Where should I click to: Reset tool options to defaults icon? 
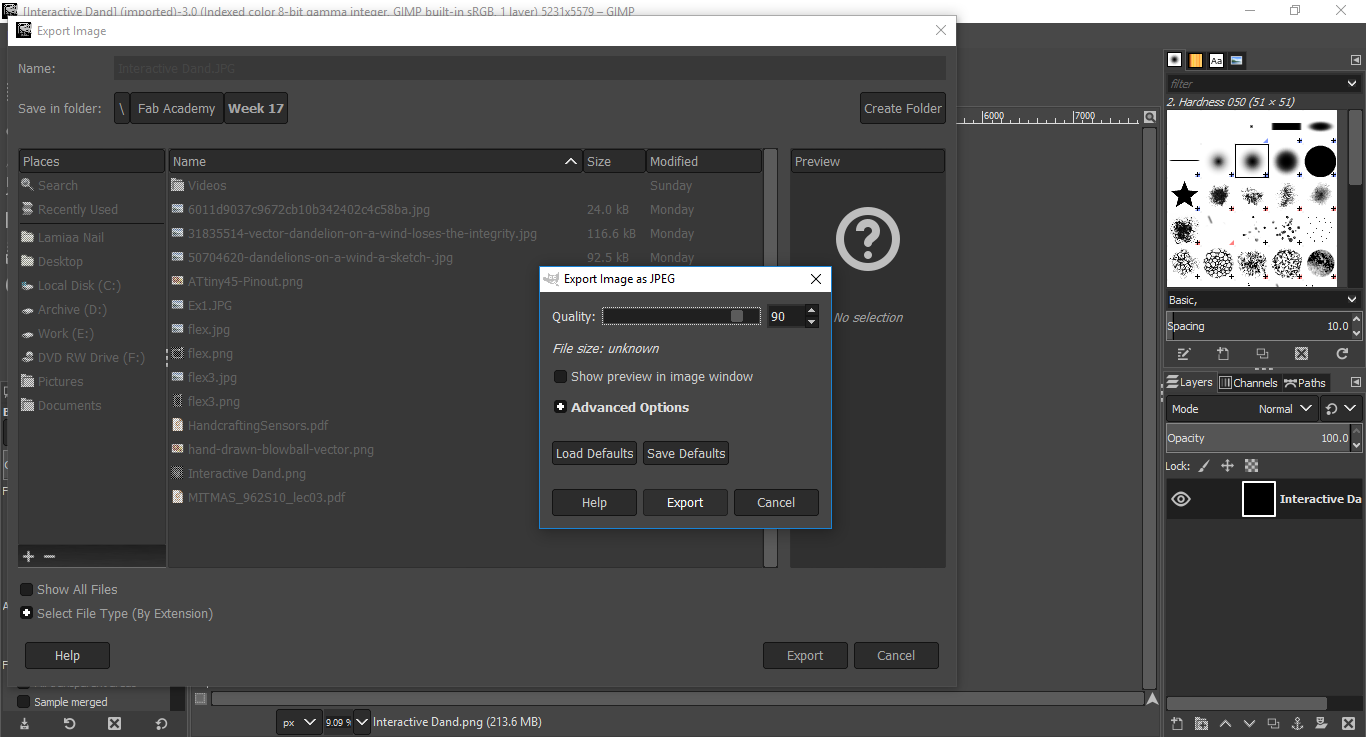pos(161,724)
